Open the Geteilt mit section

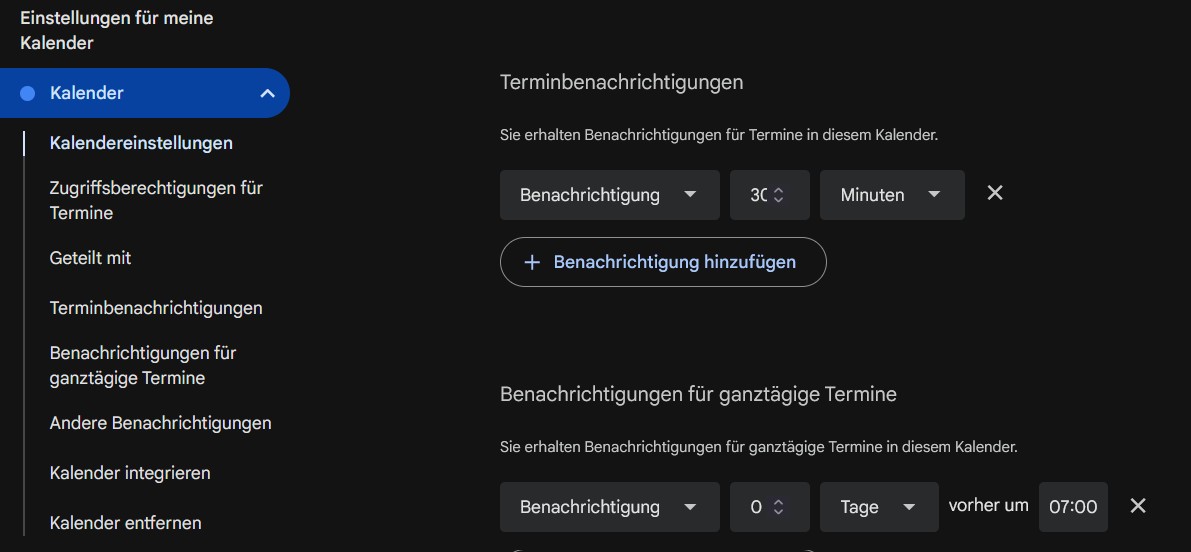[x=90, y=258]
